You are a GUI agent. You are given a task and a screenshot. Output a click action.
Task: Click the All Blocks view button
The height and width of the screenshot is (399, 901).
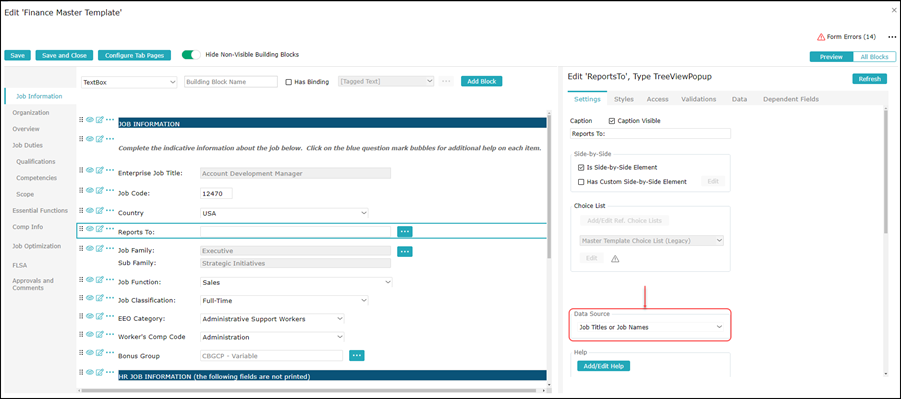coord(874,57)
